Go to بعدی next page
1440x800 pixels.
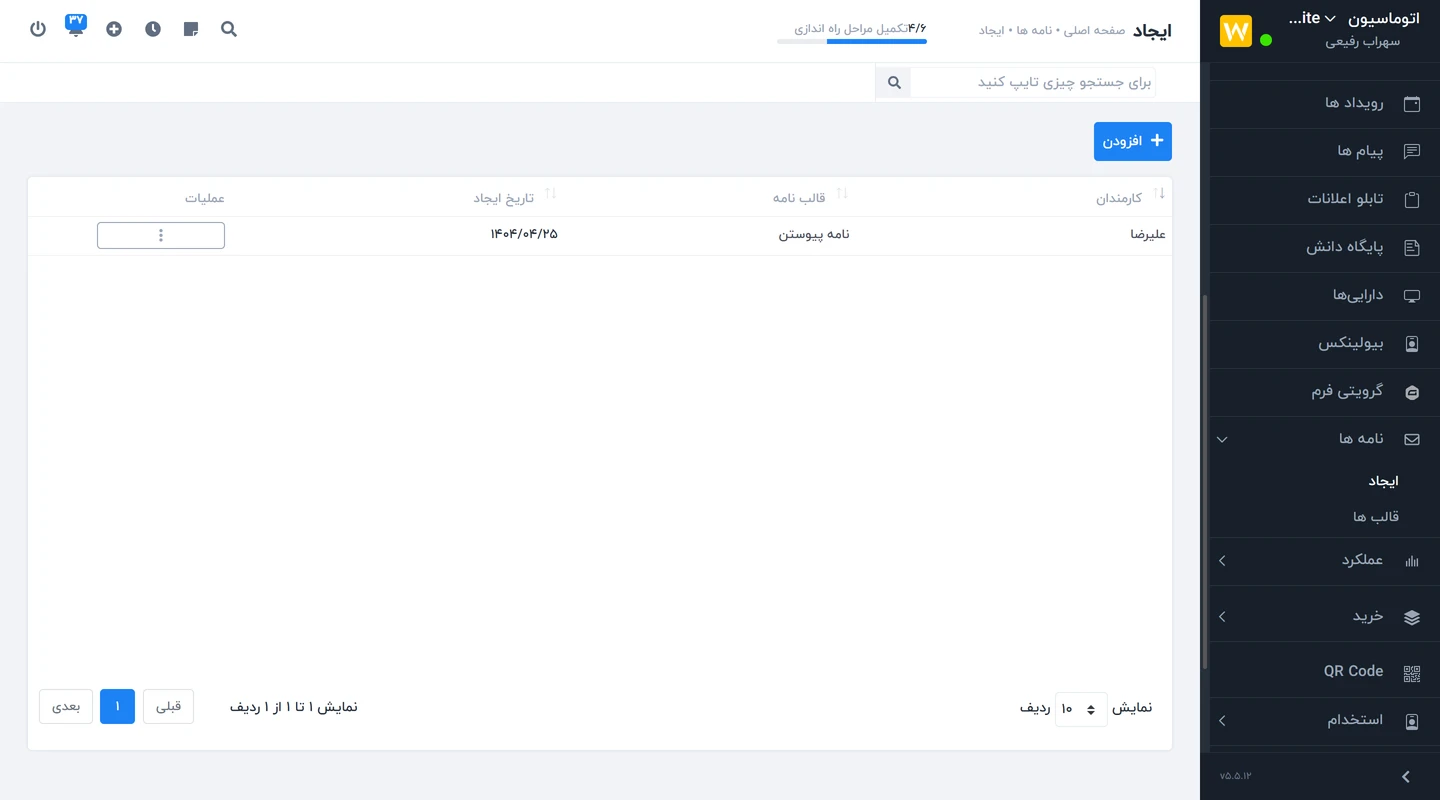pyautogui.click(x=66, y=706)
